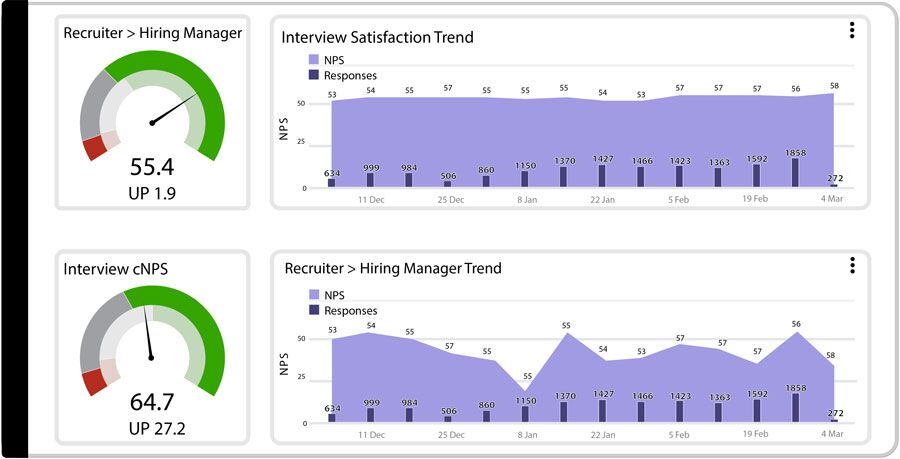Click the 1858 responses bar in Interview Satisfaction Trend
900x459 pixels.
(x=796, y=172)
